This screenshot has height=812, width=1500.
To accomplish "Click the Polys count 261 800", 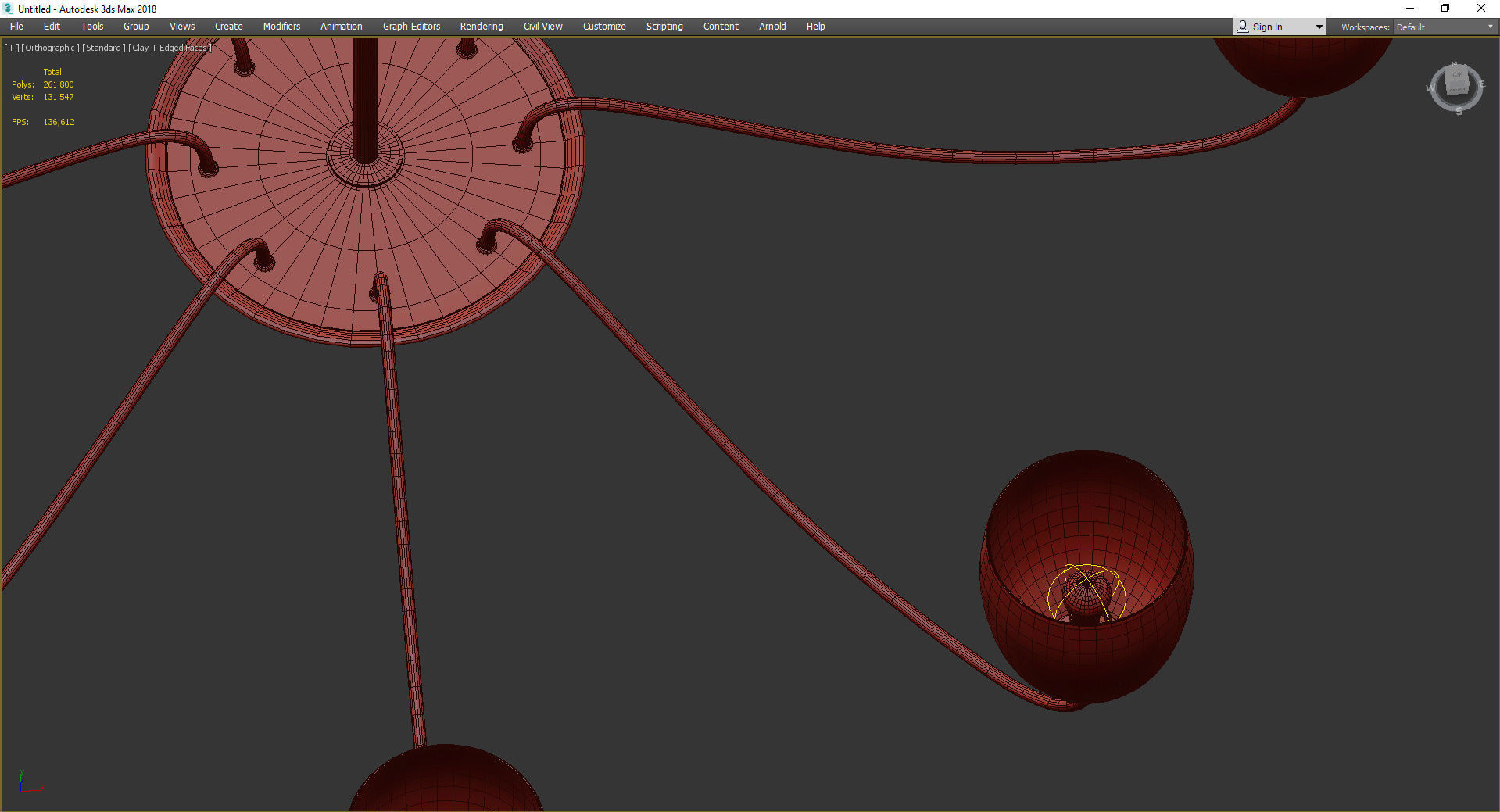I will pyautogui.click(x=59, y=84).
